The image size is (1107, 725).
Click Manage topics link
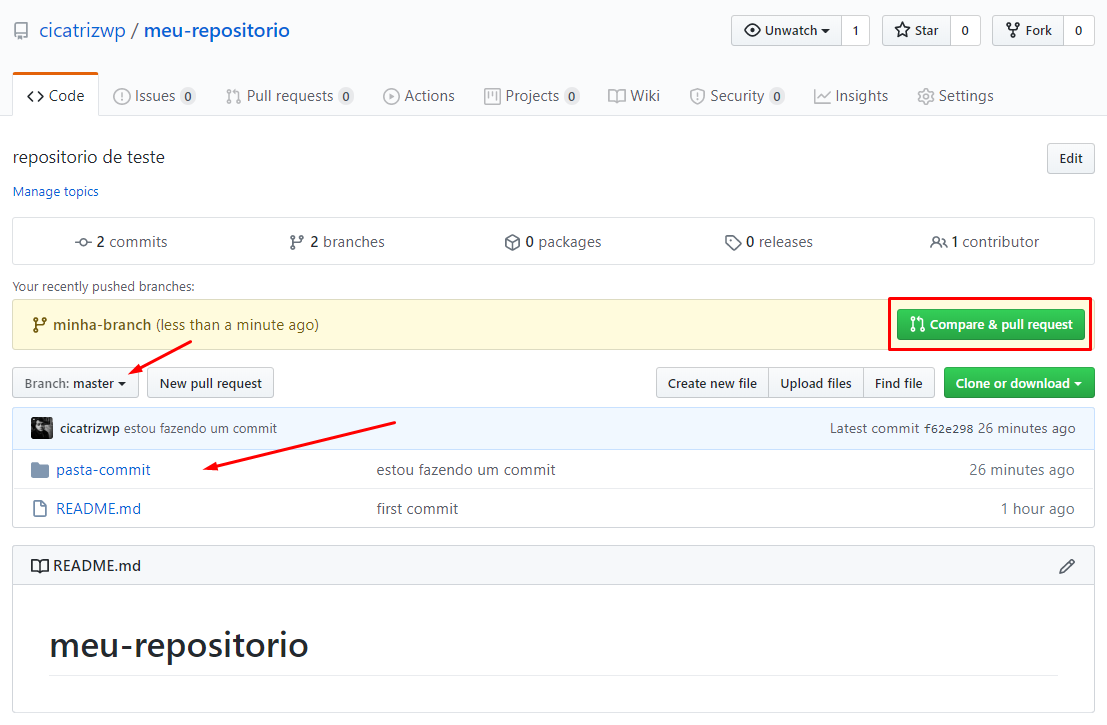tap(56, 192)
